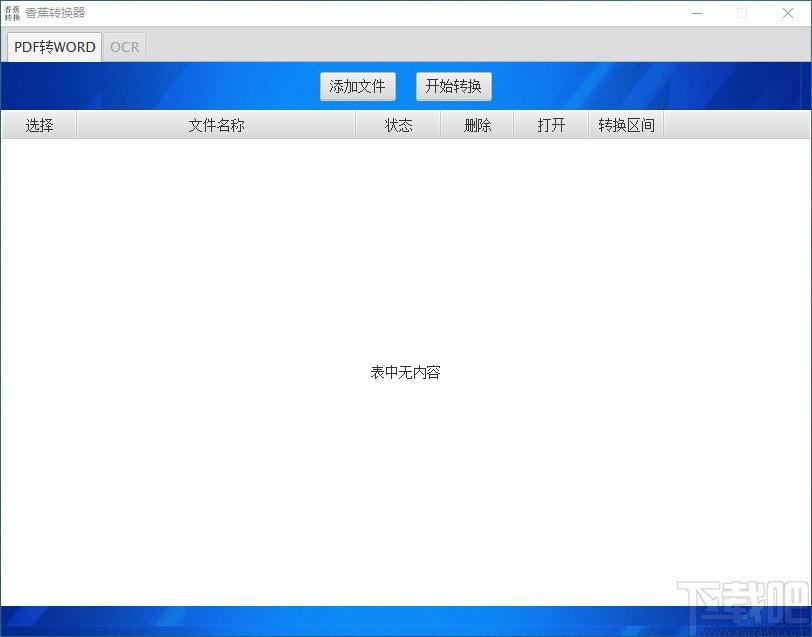
Task: Switch to the PDF转WORD tab
Action: point(55,47)
